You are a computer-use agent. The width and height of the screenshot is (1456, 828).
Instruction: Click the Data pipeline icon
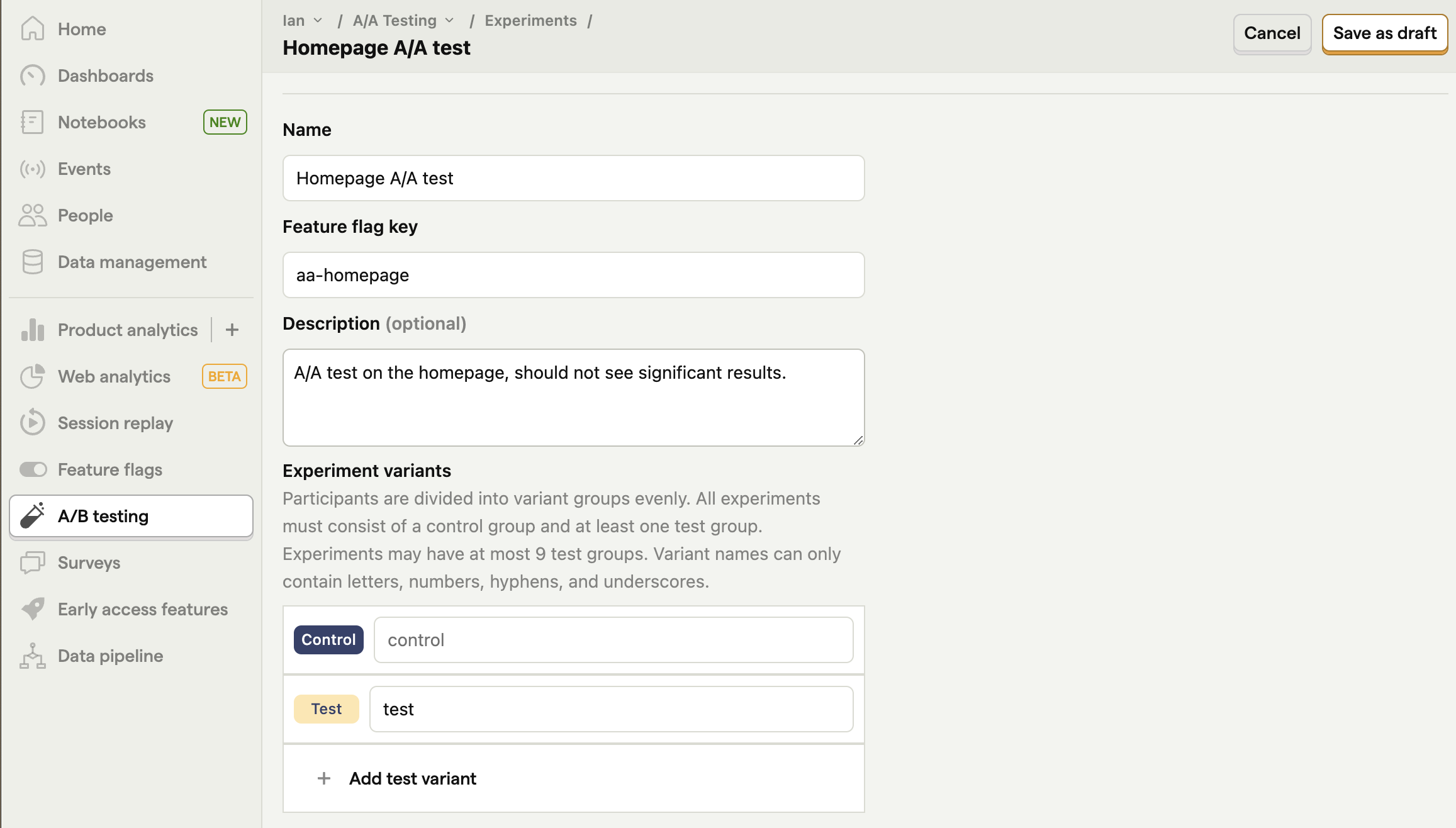[32, 656]
